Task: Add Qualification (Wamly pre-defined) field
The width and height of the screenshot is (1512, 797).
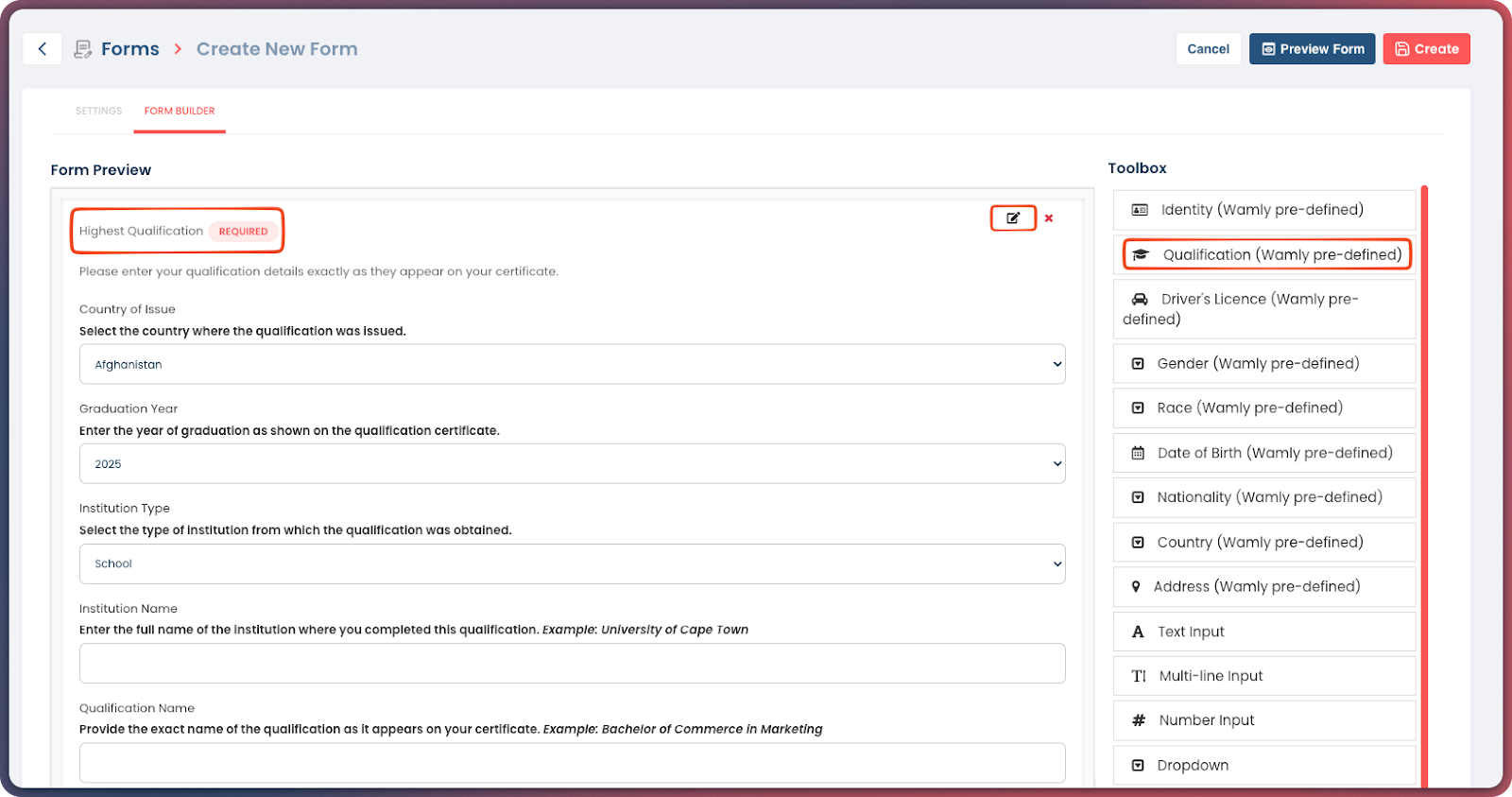Action: (1265, 254)
